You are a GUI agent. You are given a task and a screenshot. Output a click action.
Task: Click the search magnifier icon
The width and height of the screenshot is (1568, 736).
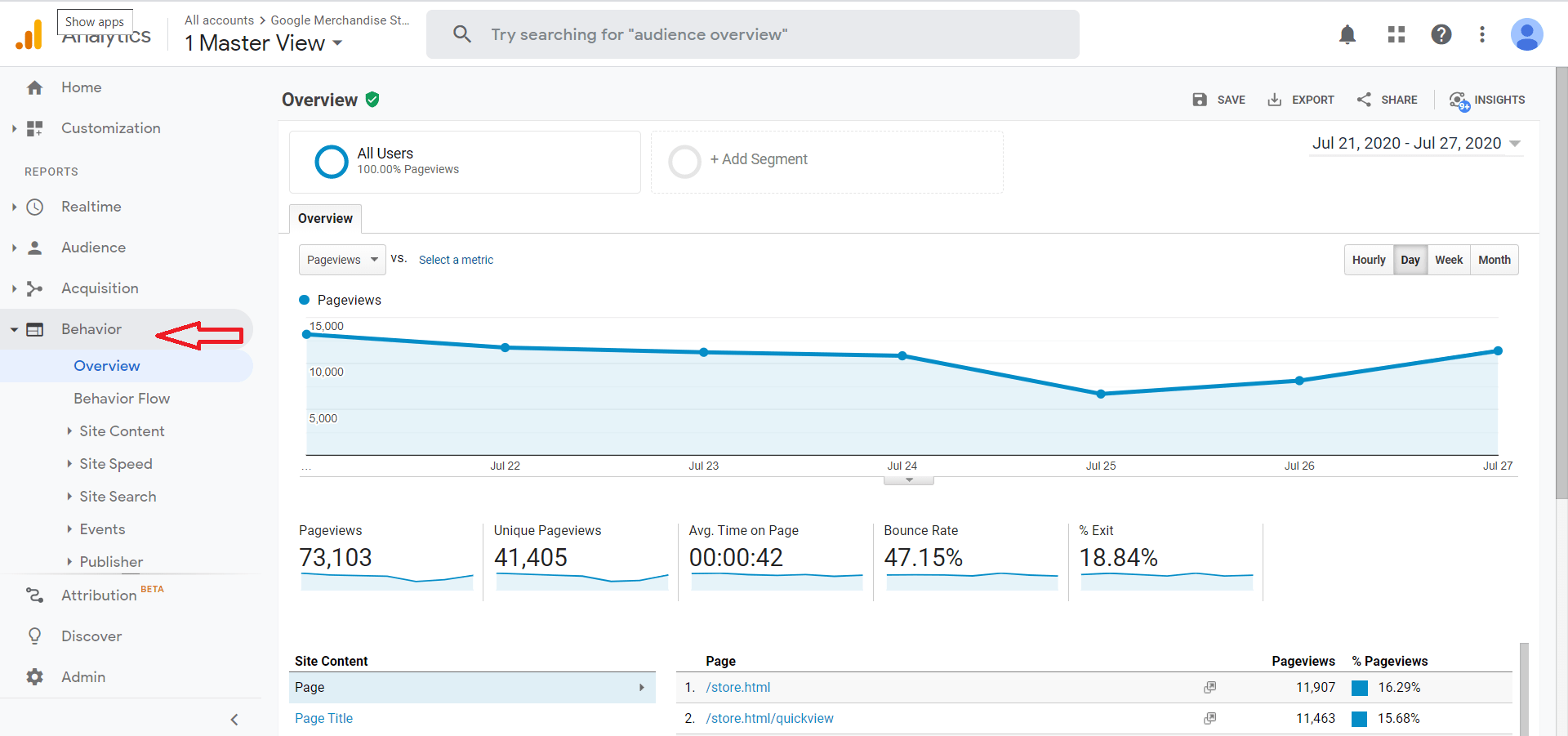coord(462,34)
